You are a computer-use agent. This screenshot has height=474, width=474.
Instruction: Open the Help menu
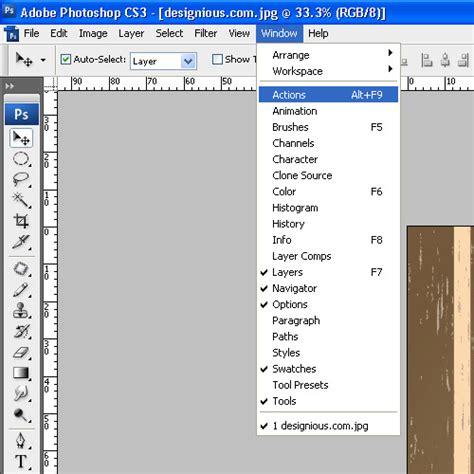point(318,33)
